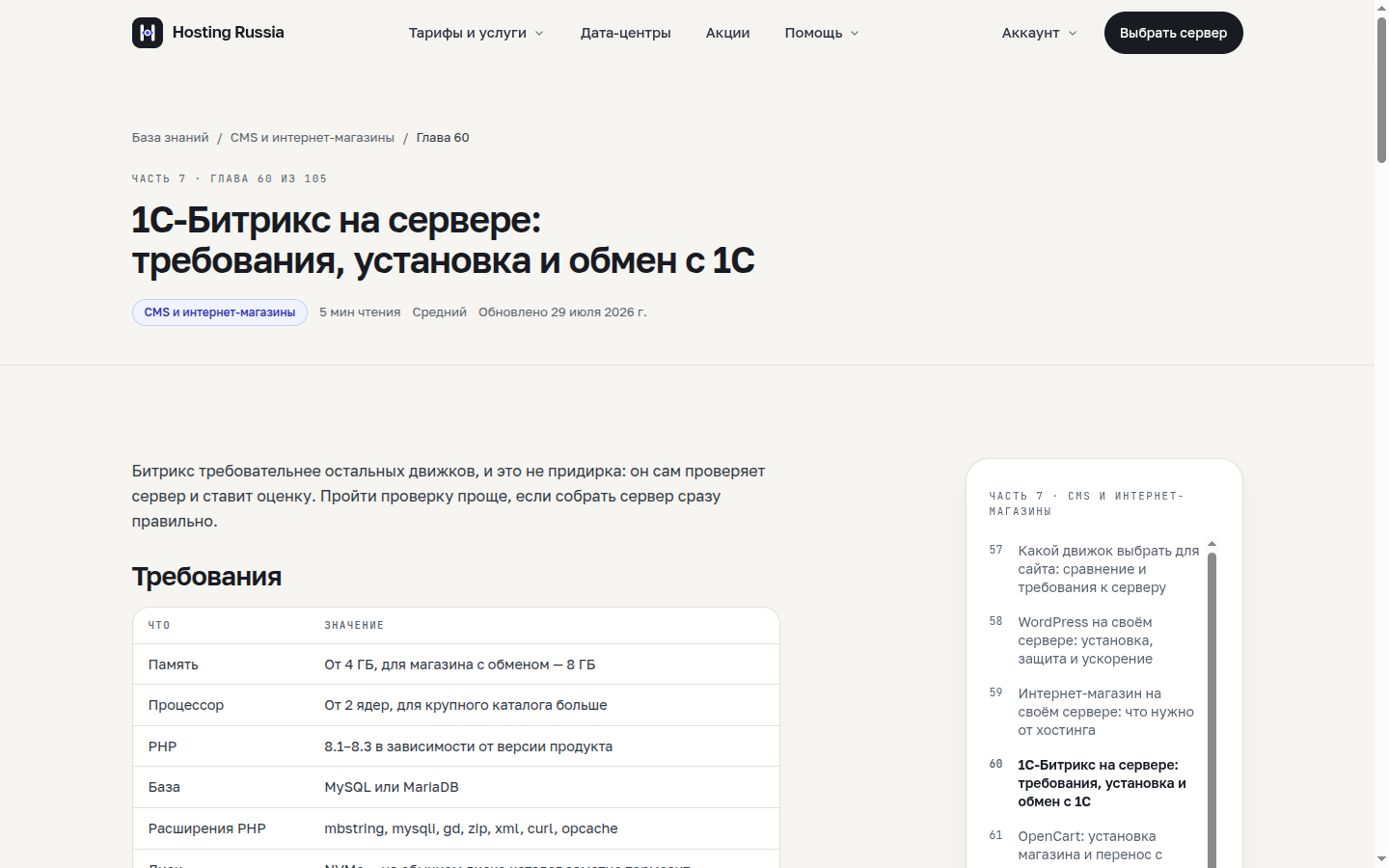Screen dimensions: 1389x868
Task: Select the Процессор row label
Action: (186, 705)
